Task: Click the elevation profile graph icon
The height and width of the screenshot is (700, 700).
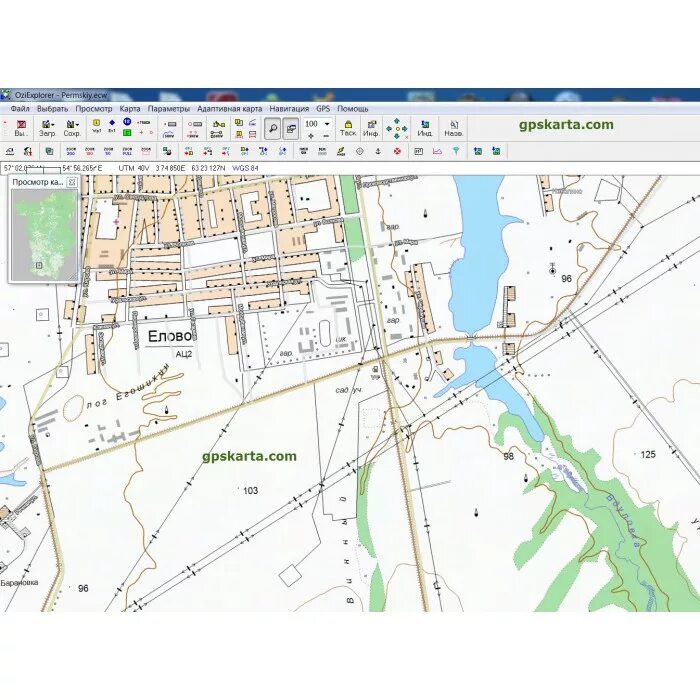Action: 437,152
